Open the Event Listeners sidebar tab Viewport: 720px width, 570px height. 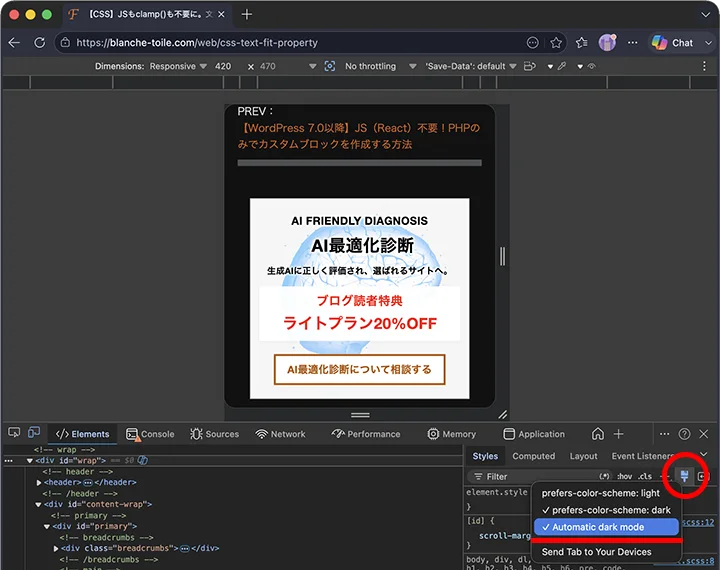642,456
